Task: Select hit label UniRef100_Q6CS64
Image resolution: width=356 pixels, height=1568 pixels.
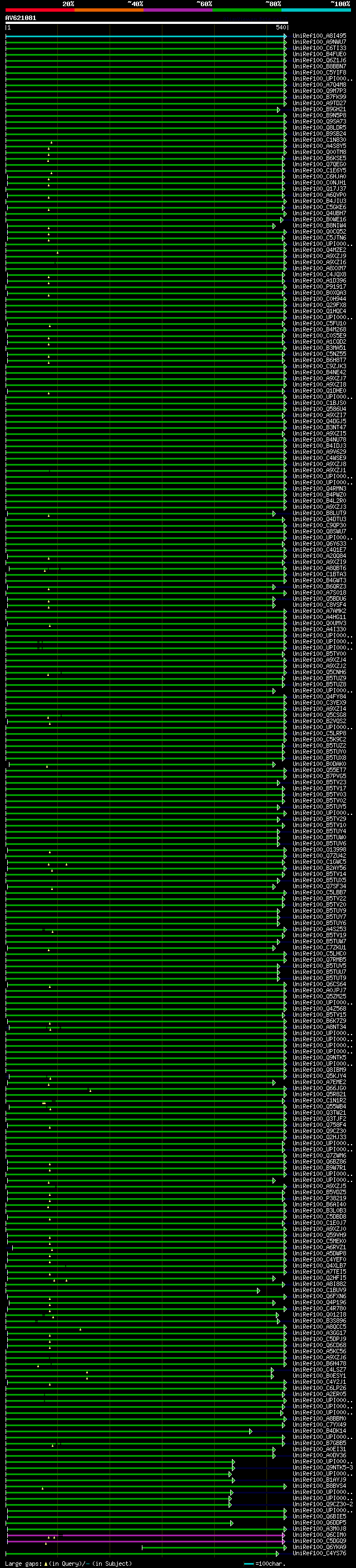Action: [x=319, y=985]
